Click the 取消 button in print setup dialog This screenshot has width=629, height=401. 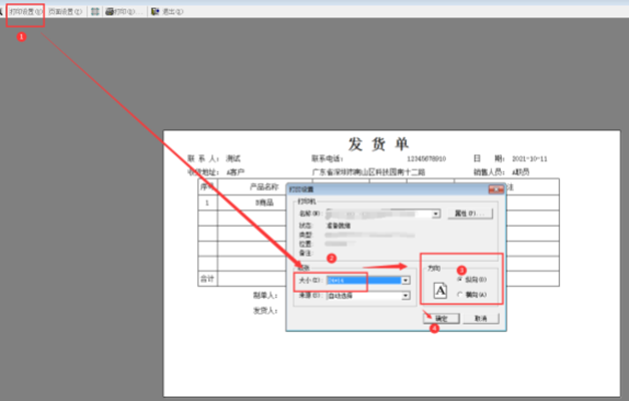(x=481, y=318)
